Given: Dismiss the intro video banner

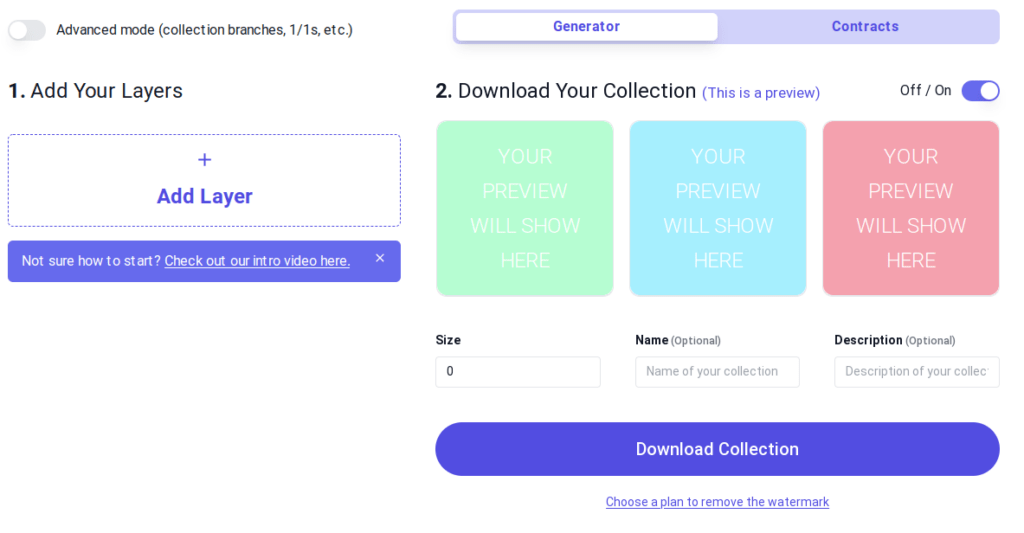Looking at the screenshot, I should point(380,259).
